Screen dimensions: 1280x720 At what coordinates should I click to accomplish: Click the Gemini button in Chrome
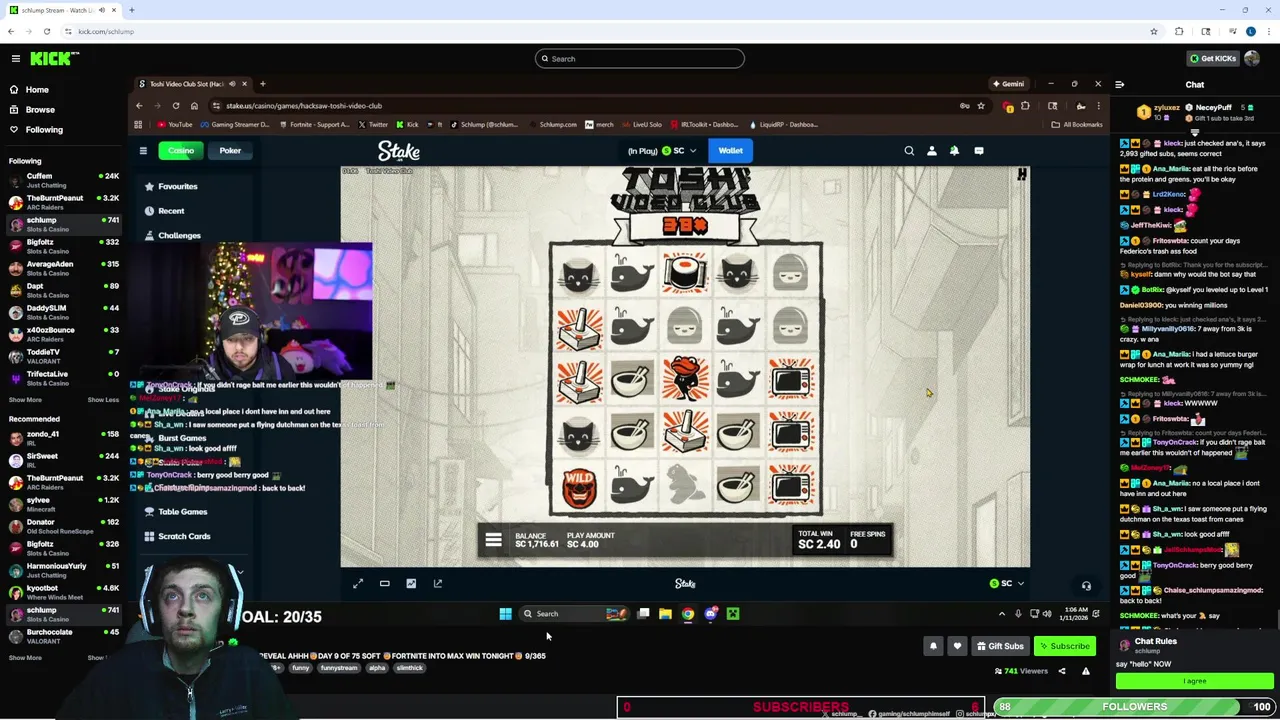(1008, 84)
